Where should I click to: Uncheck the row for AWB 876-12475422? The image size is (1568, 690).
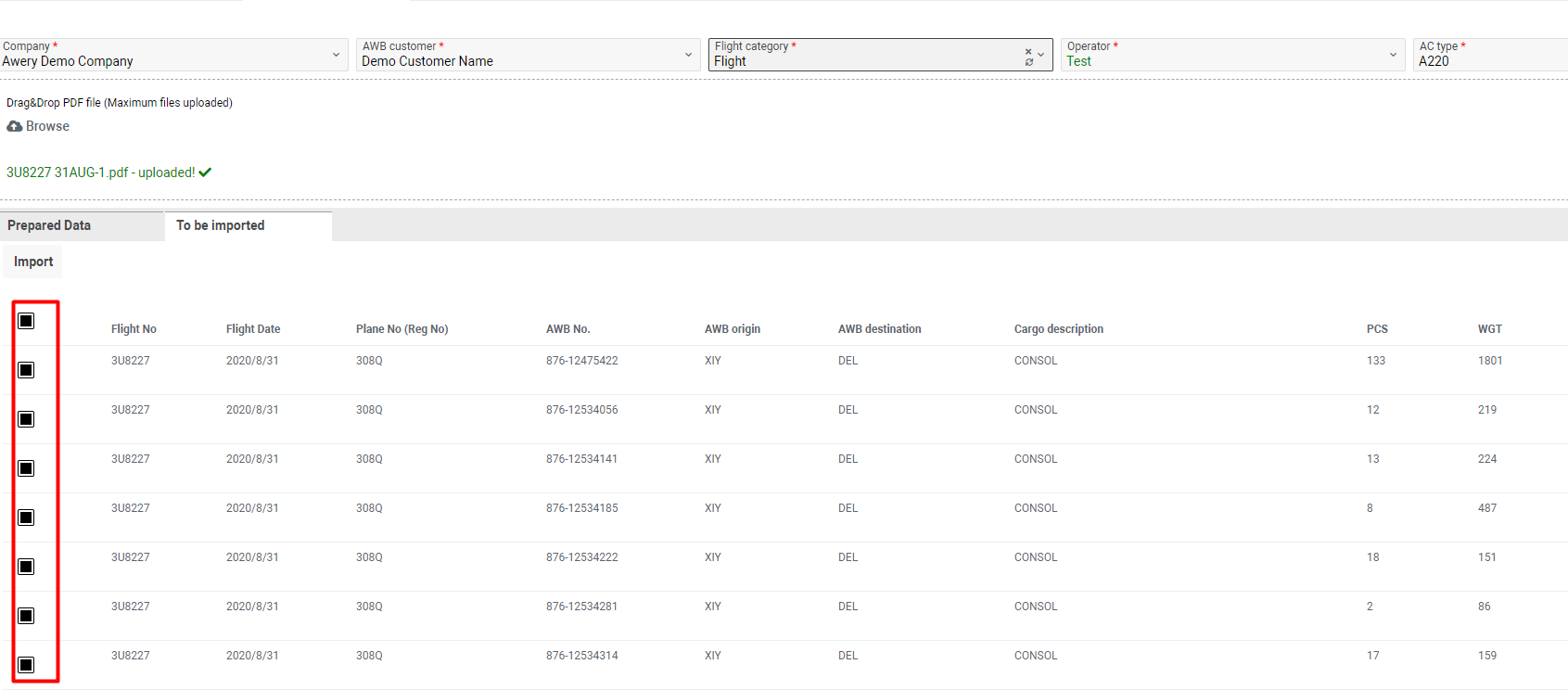[x=27, y=370]
